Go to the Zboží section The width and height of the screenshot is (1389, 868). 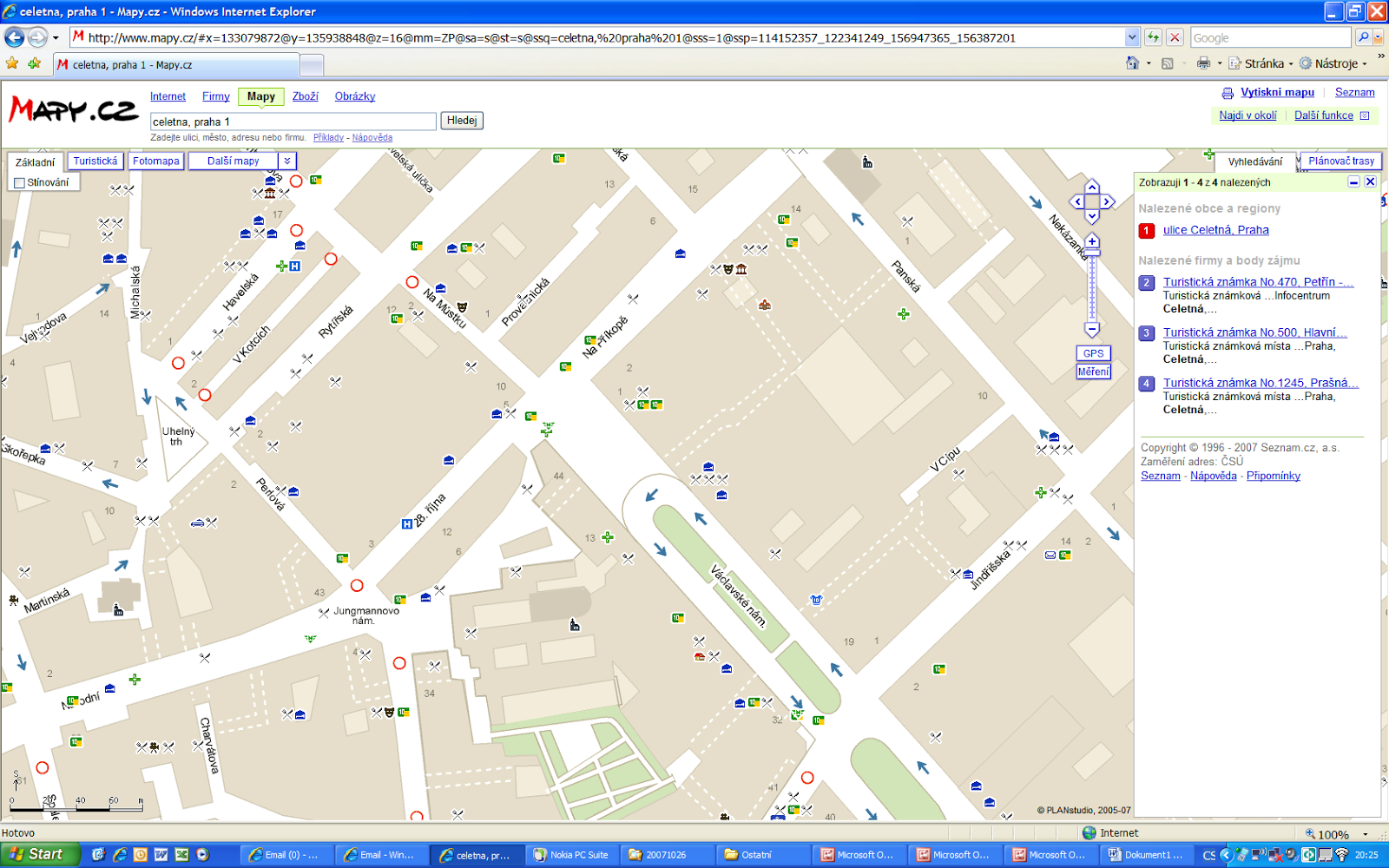(305, 96)
